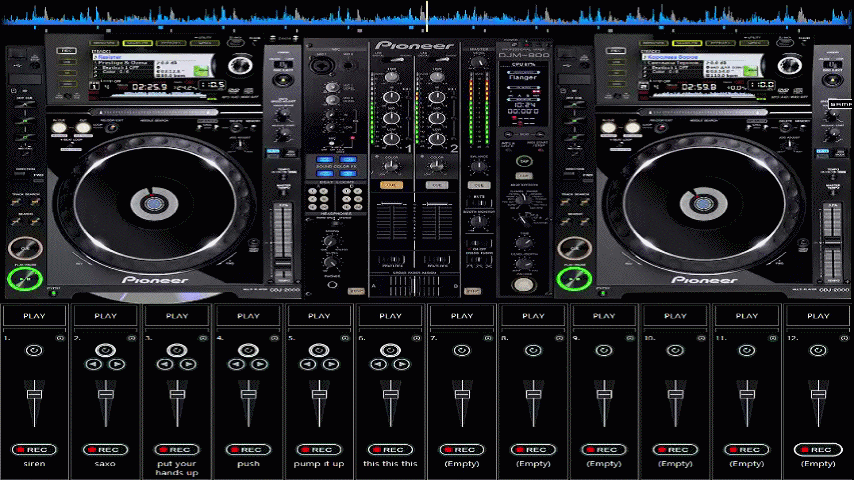854x480 pixels.
Task: Click left deck rotary browse knob
Action: point(240,66)
